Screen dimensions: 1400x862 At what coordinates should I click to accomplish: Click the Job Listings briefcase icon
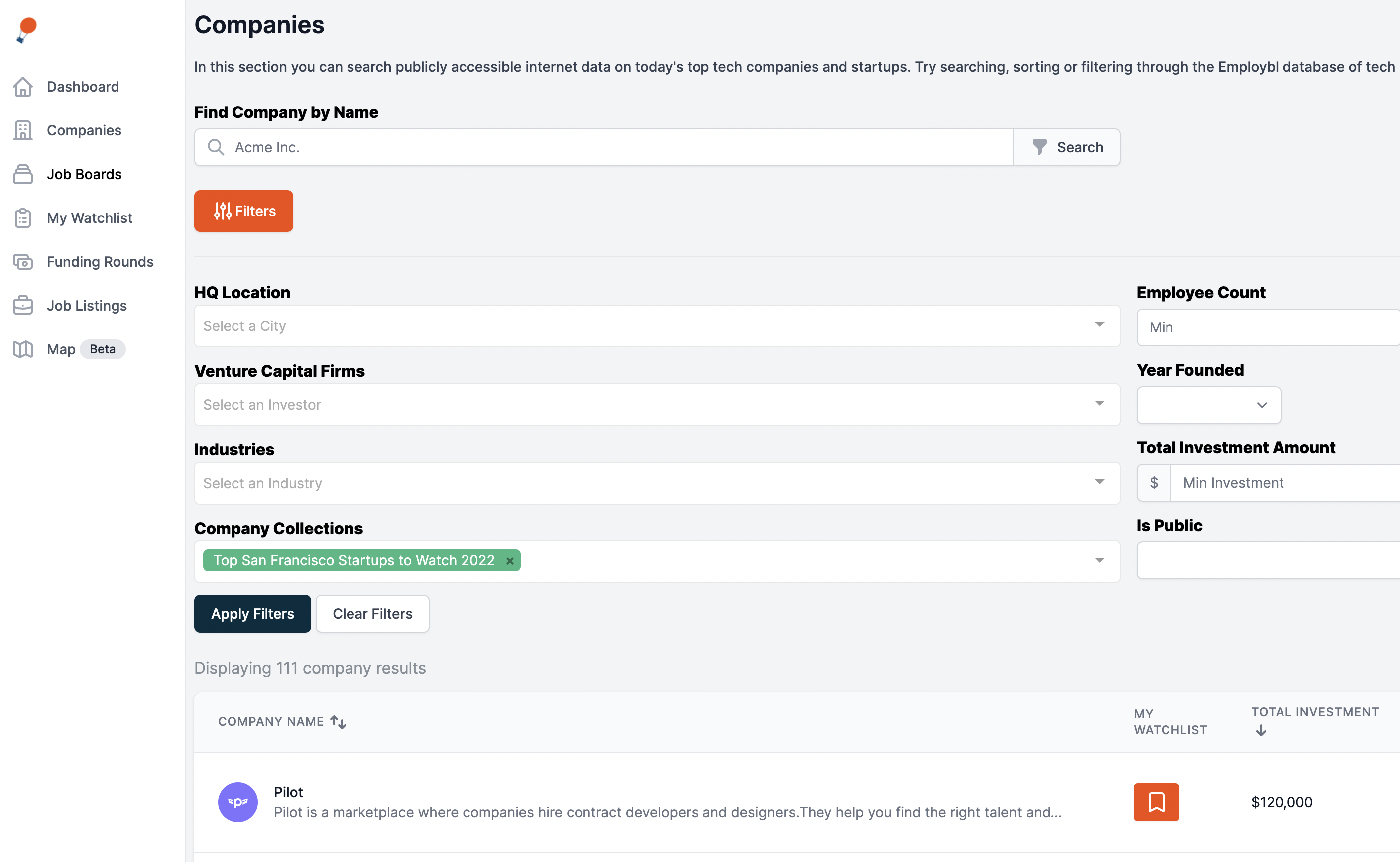23,306
